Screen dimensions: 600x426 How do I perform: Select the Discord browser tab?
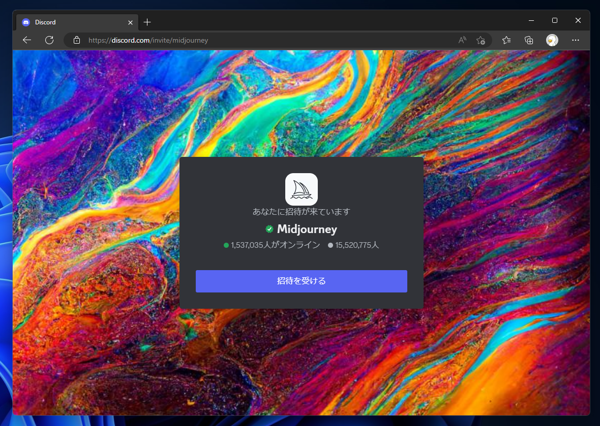tap(78, 22)
